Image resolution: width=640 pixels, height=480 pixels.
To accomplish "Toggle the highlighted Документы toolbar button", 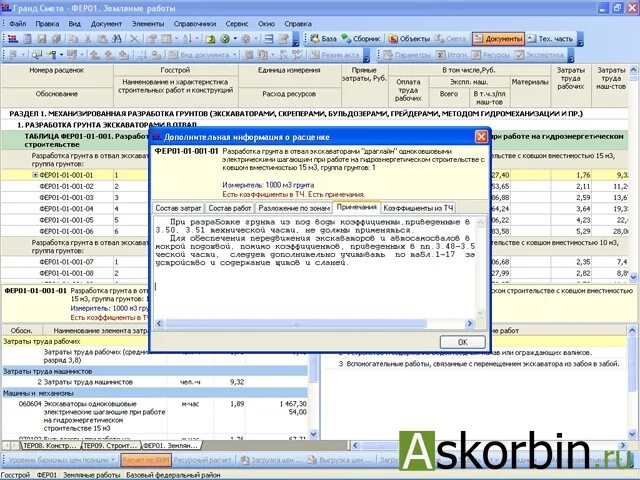I will click(x=498, y=39).
